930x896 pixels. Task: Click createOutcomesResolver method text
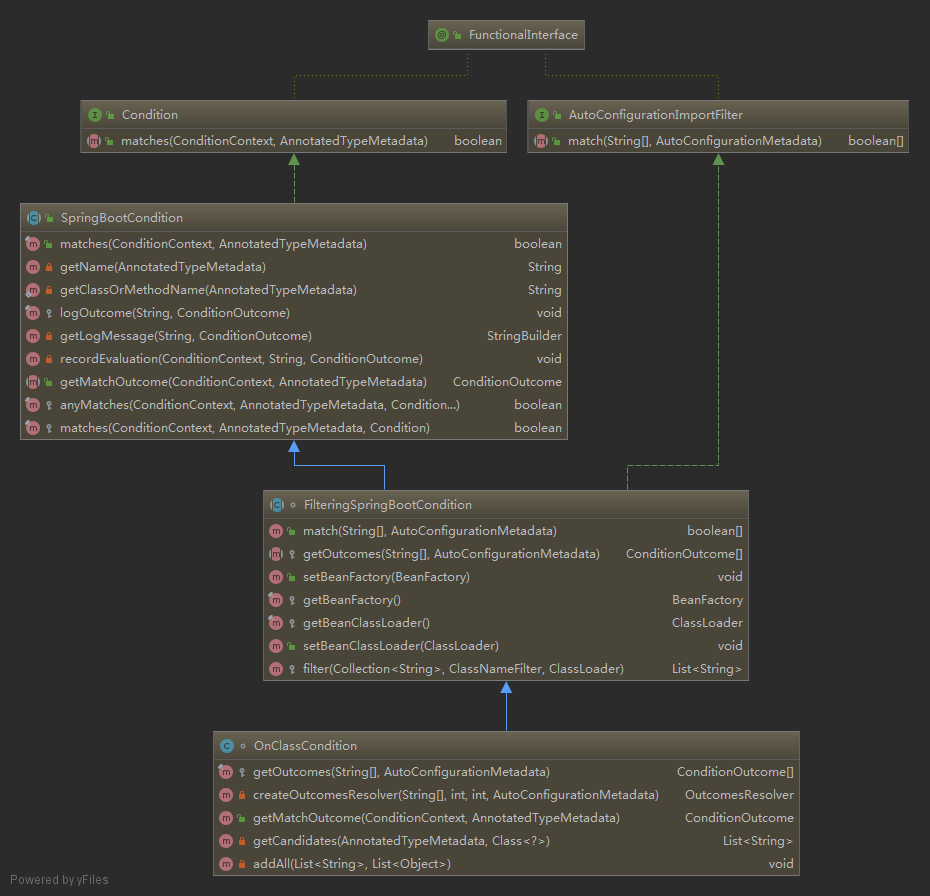tap(456, 795)
